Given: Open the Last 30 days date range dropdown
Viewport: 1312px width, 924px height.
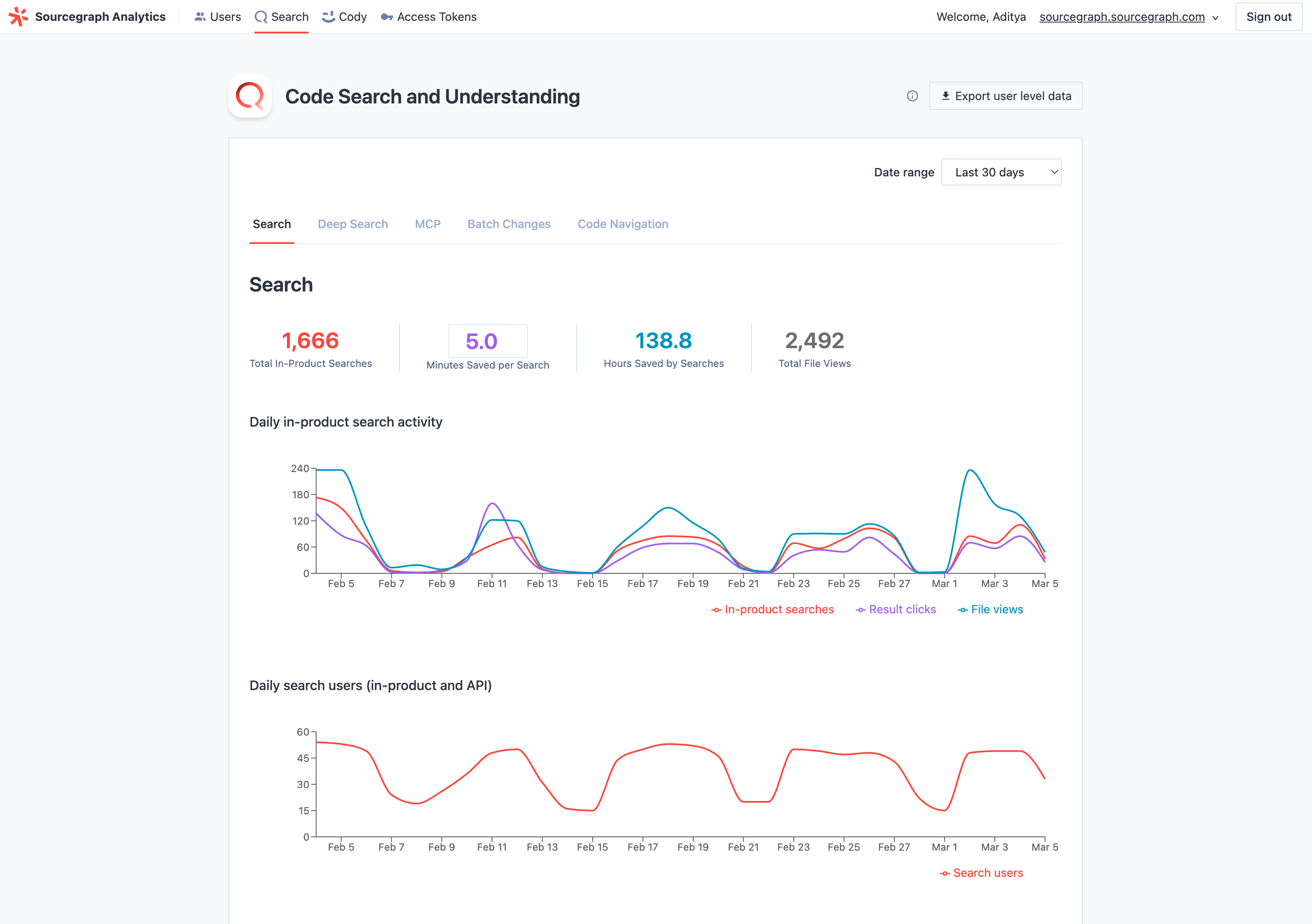Looking at the screenshot, I should point(1001,172).
